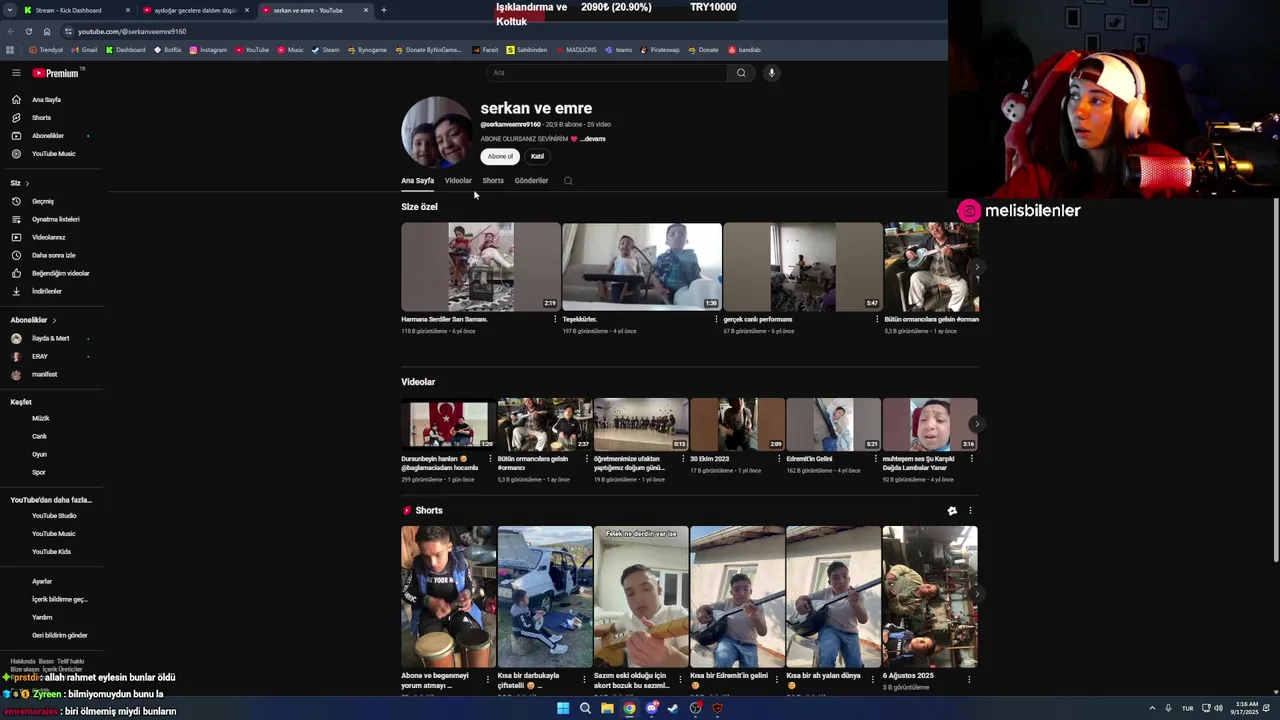Expand the Abonelikler sidebar heading
The height and width of the screenshot is (720, 1280).
[33, 320]
